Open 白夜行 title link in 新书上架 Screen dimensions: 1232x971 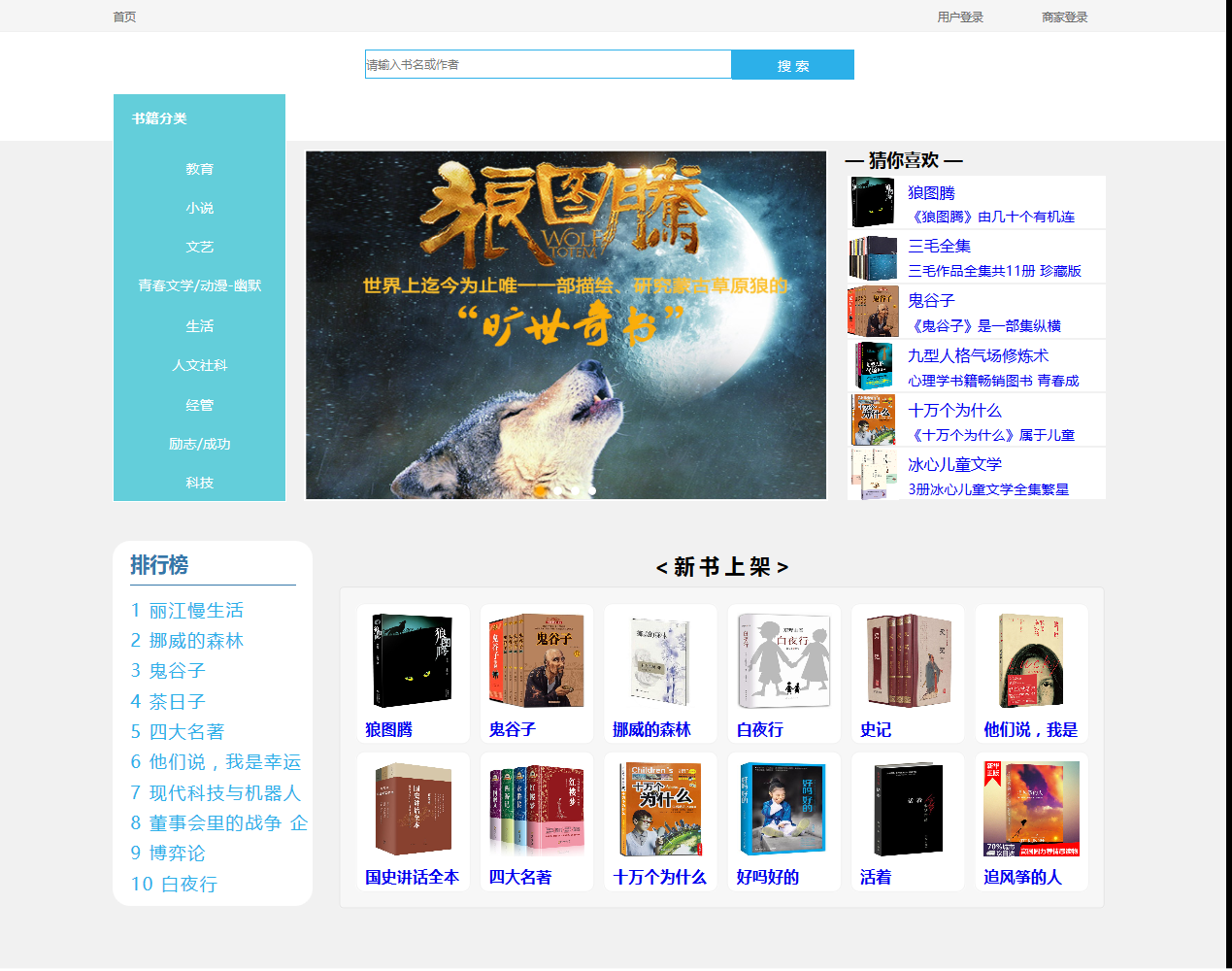[759, 729]
